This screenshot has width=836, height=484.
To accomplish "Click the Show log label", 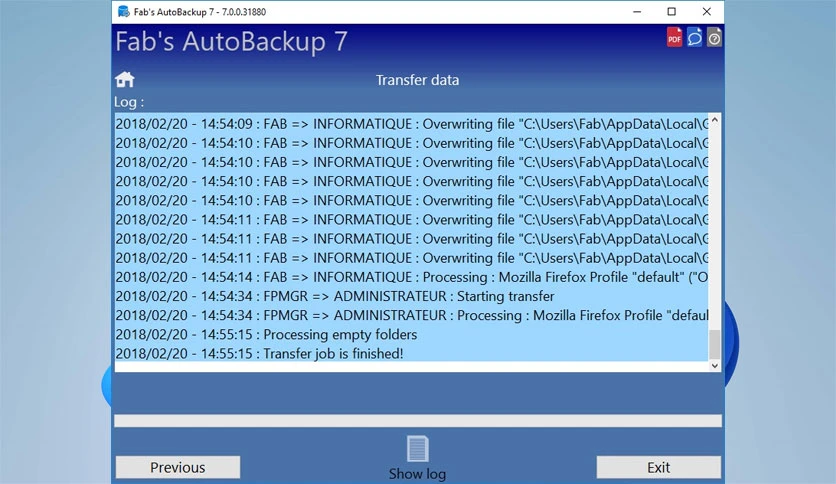I will coord(417,473).
